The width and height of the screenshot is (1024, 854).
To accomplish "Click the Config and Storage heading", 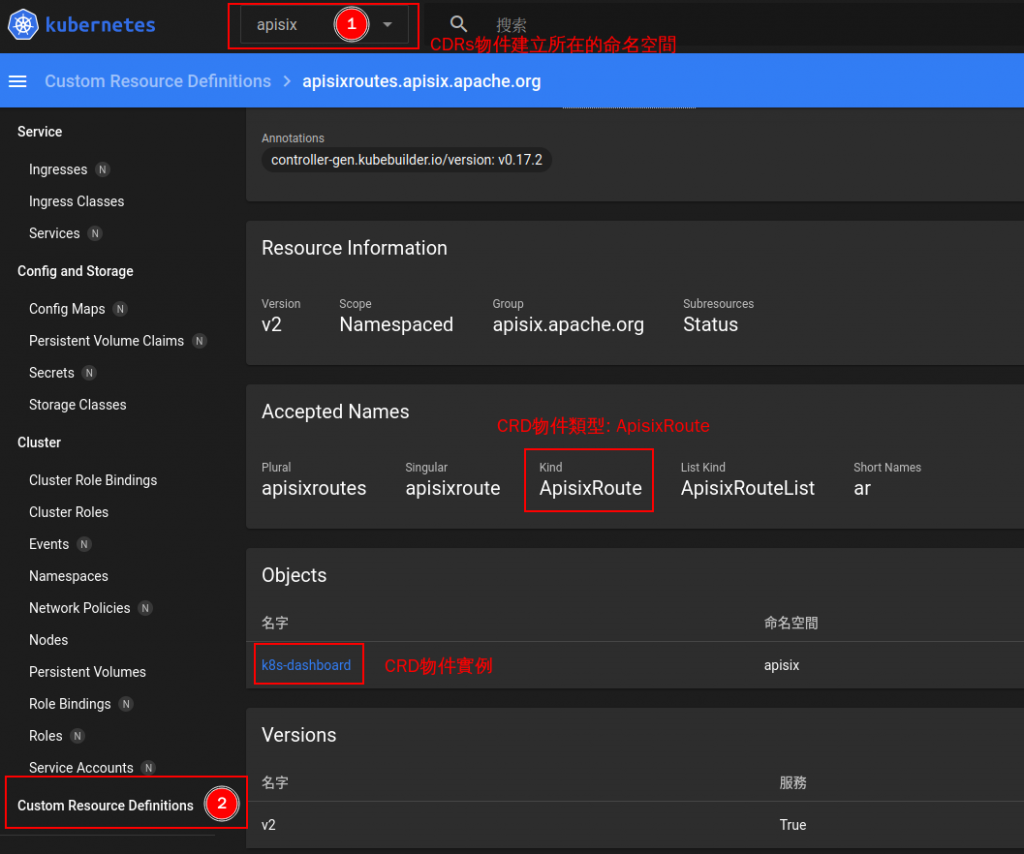I will coord(75,271).
